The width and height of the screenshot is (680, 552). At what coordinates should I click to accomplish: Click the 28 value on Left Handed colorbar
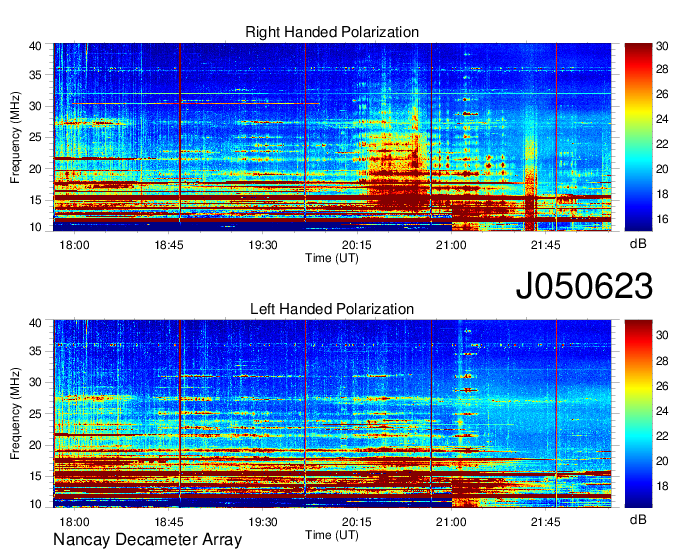coord(662,361)
